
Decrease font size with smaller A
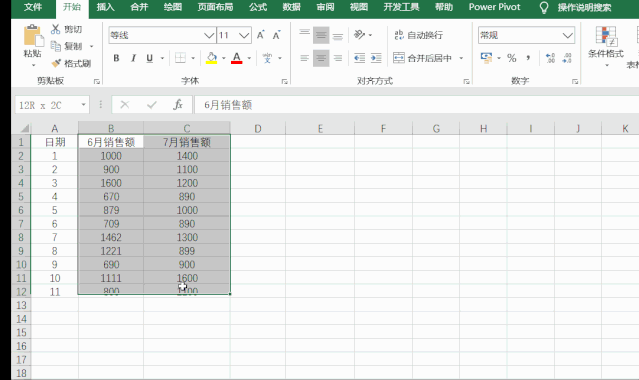point(277,35)
